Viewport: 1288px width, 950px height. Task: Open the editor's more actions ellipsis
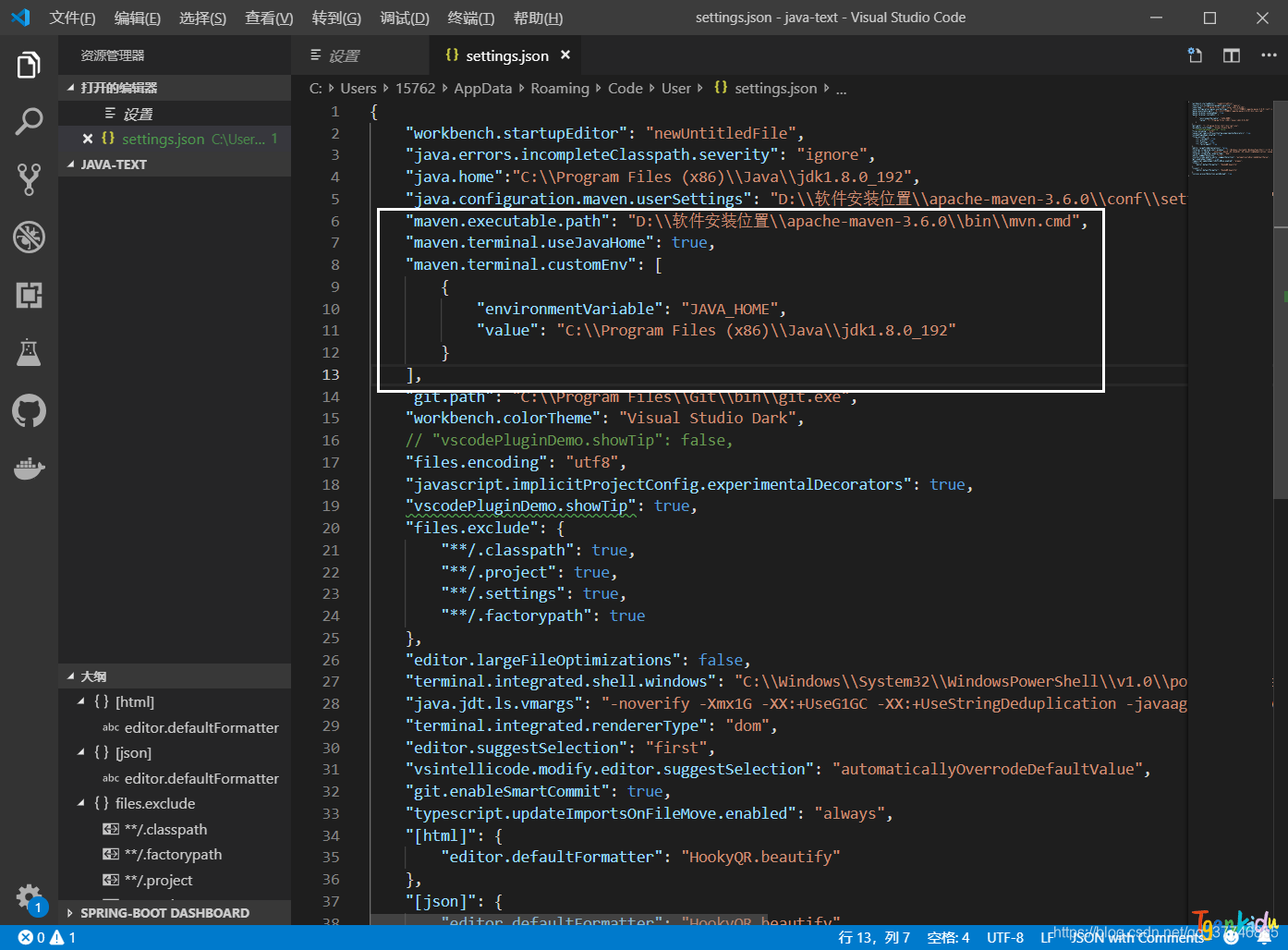[1269, 55]
